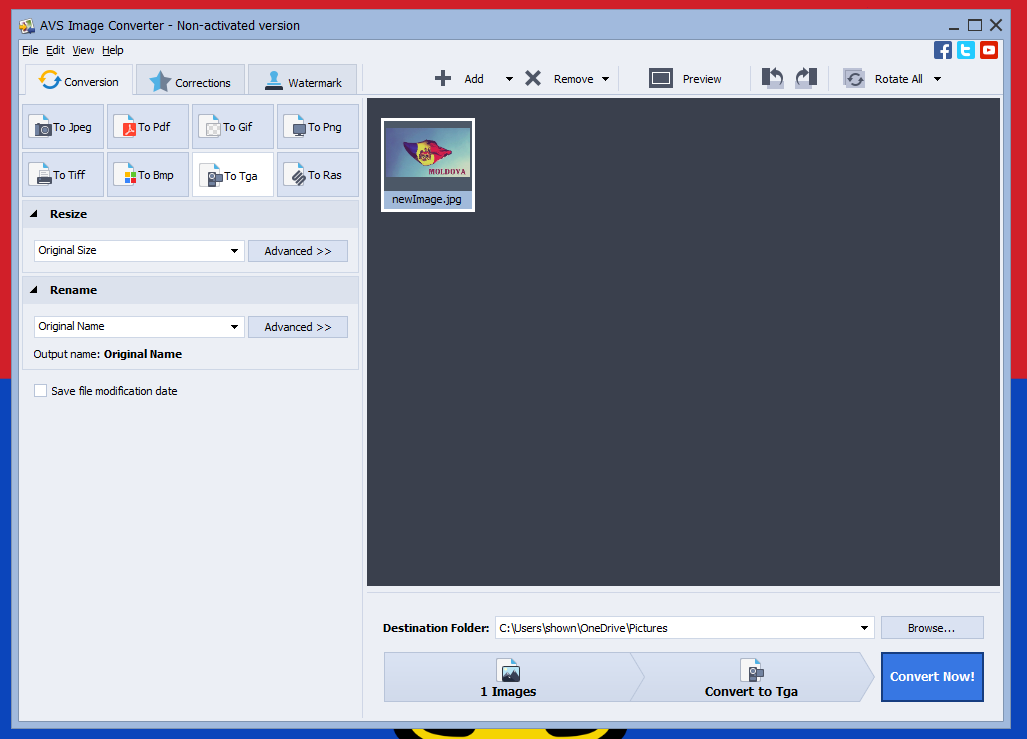1027x739 pixels.
Task: Select the To Png format button
Action: pyautogui.click(x=318, y=126)
